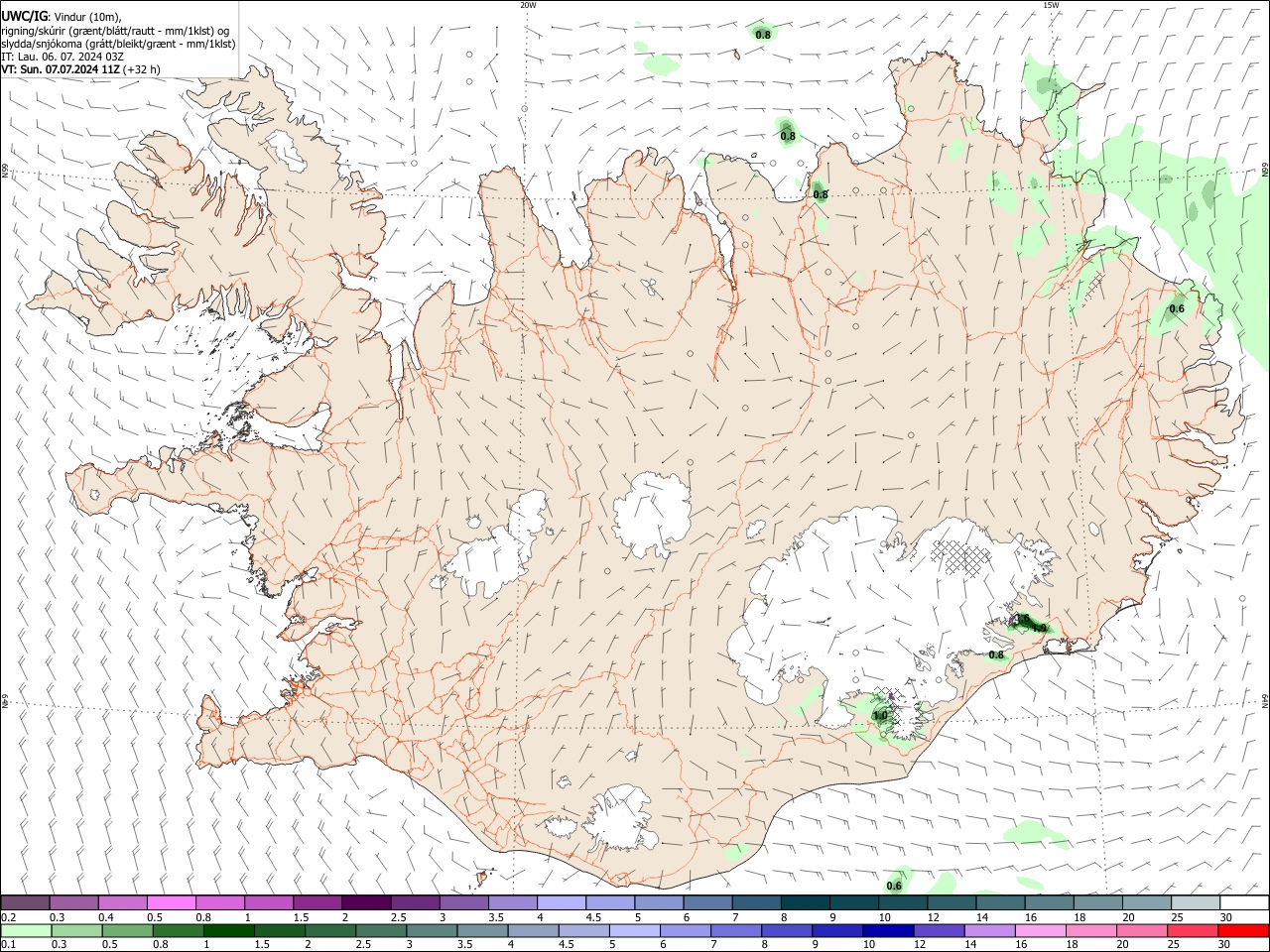Click the 'rigning/skúrir (grænt/blátt/rautt' legend description line
This screenshot has width=1270, height=952.
pos(116,30)
